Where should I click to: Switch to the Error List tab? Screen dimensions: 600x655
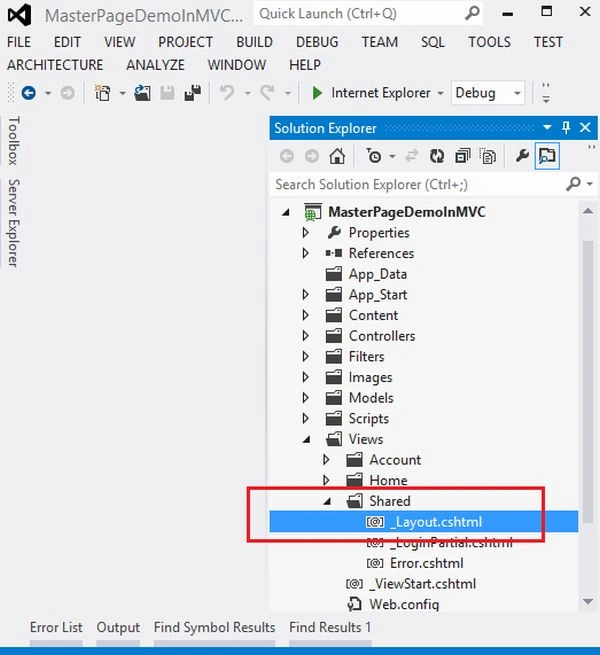(56, 627)
